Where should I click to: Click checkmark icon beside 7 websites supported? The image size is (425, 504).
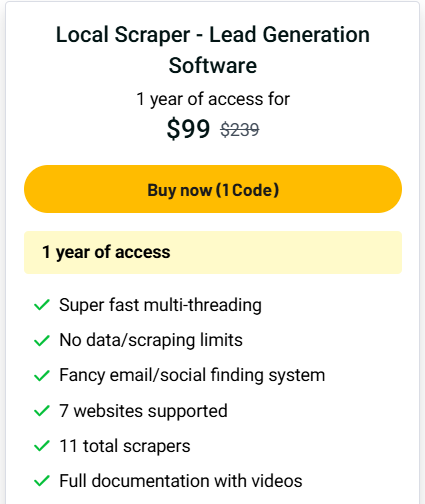pyautogui.click(x=42, y=411)
